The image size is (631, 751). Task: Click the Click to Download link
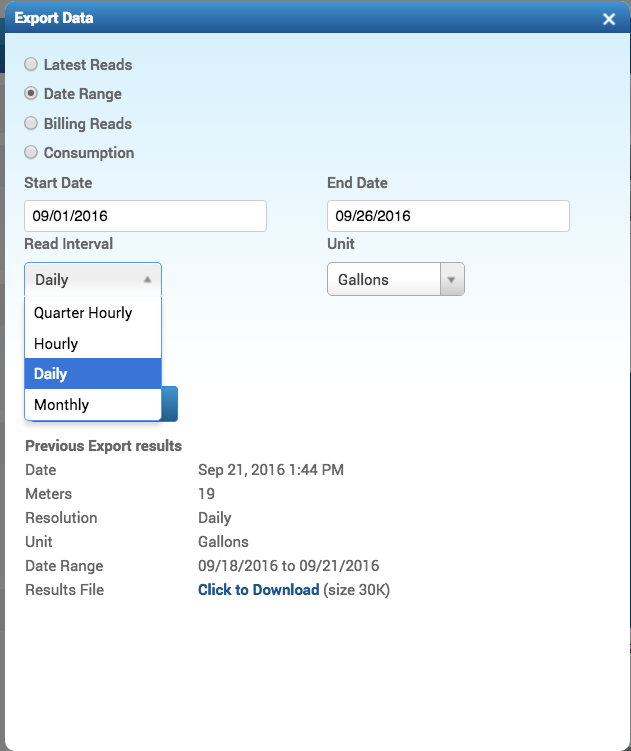[258, 590]
